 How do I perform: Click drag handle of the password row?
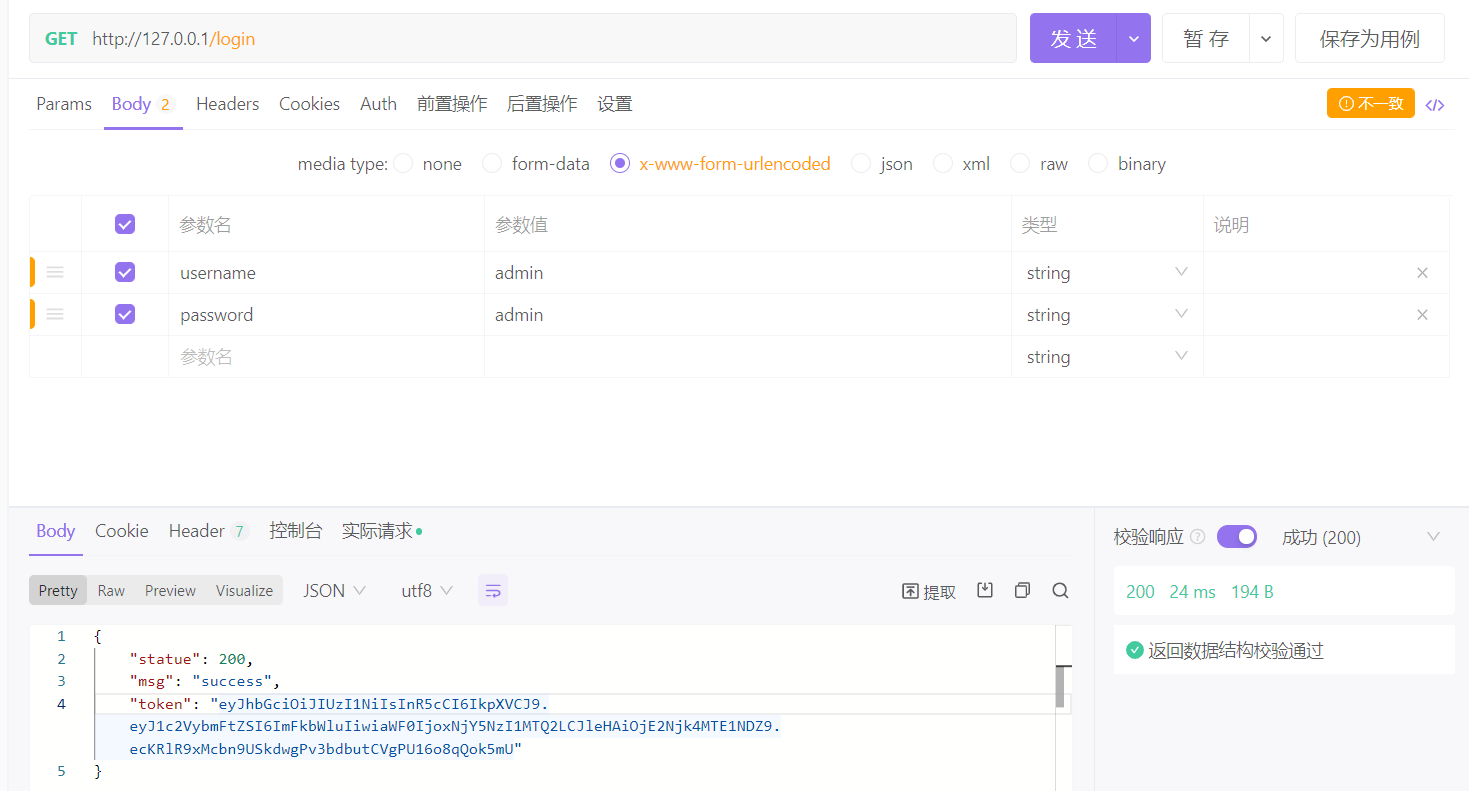(x=55, y=315)
